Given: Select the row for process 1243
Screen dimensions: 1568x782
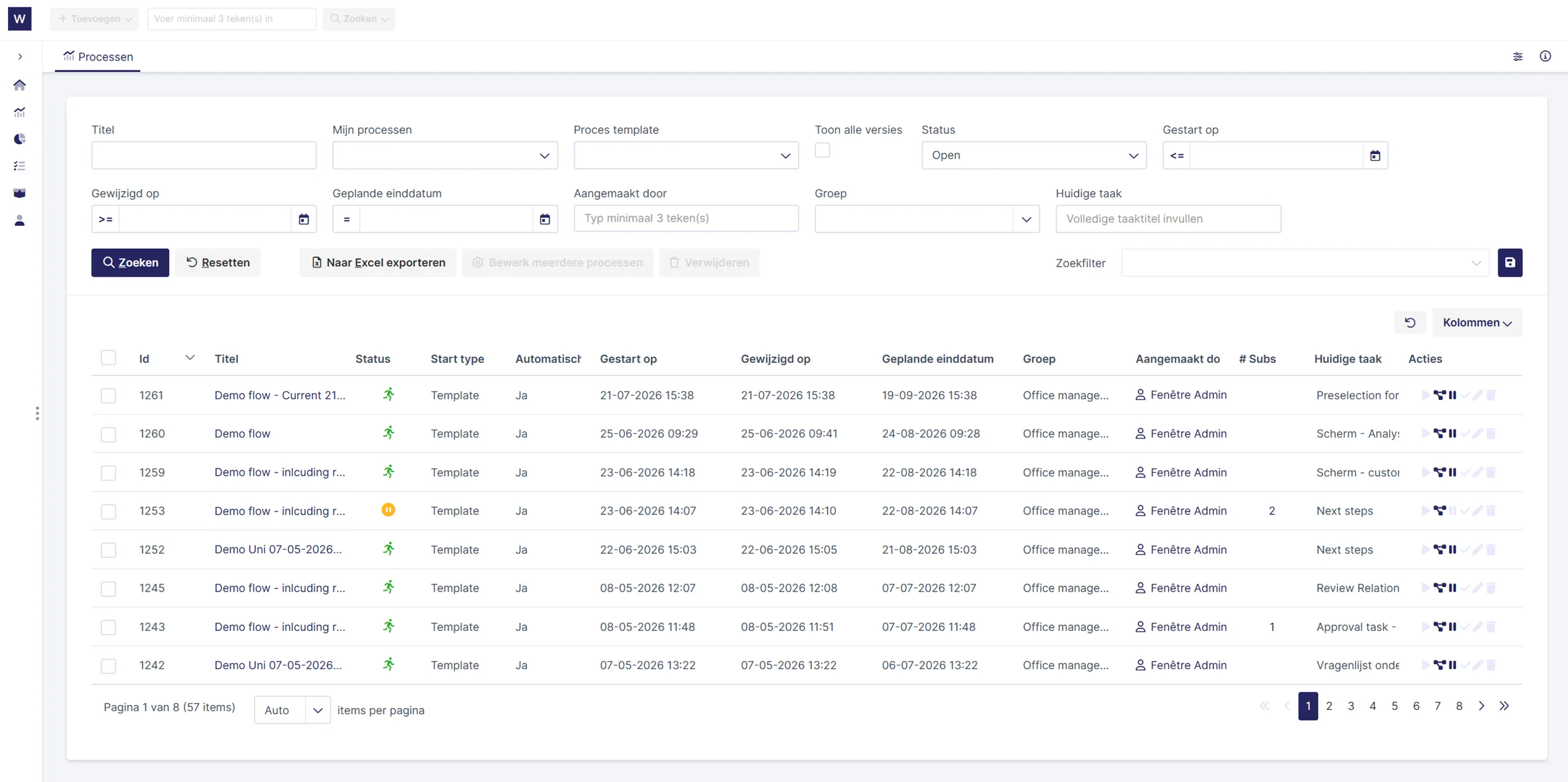Looking at the screenshot, I should [108, 627].
